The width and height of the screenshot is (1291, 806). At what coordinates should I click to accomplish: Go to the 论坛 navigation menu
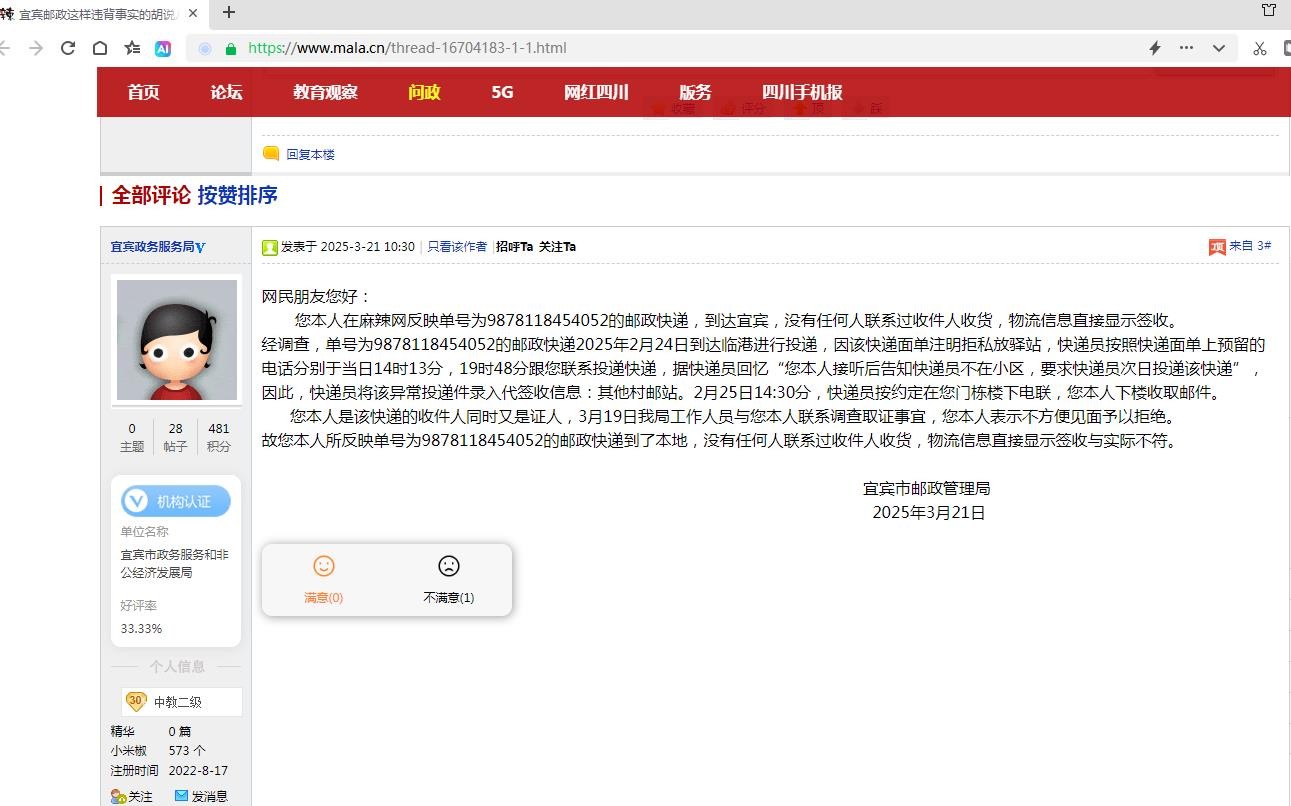click(x=226, y=92)
